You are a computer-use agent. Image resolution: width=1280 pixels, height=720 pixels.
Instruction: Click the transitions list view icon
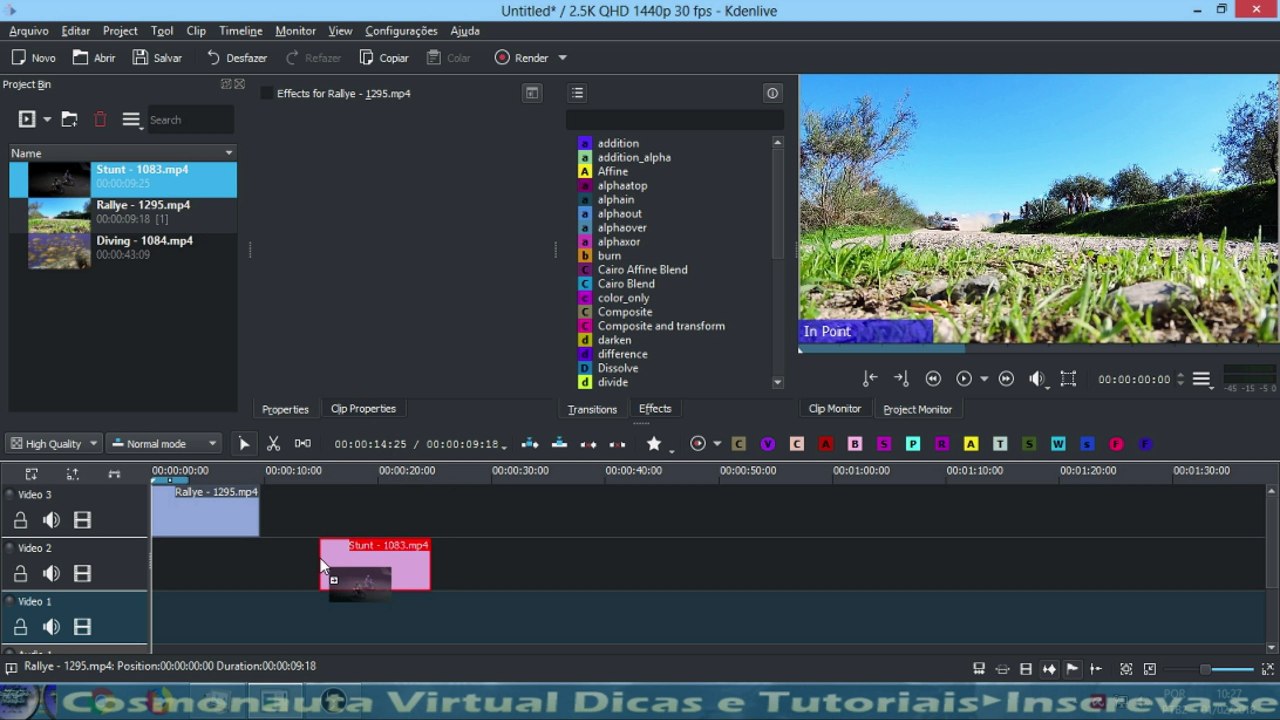[x=577, y=93]
